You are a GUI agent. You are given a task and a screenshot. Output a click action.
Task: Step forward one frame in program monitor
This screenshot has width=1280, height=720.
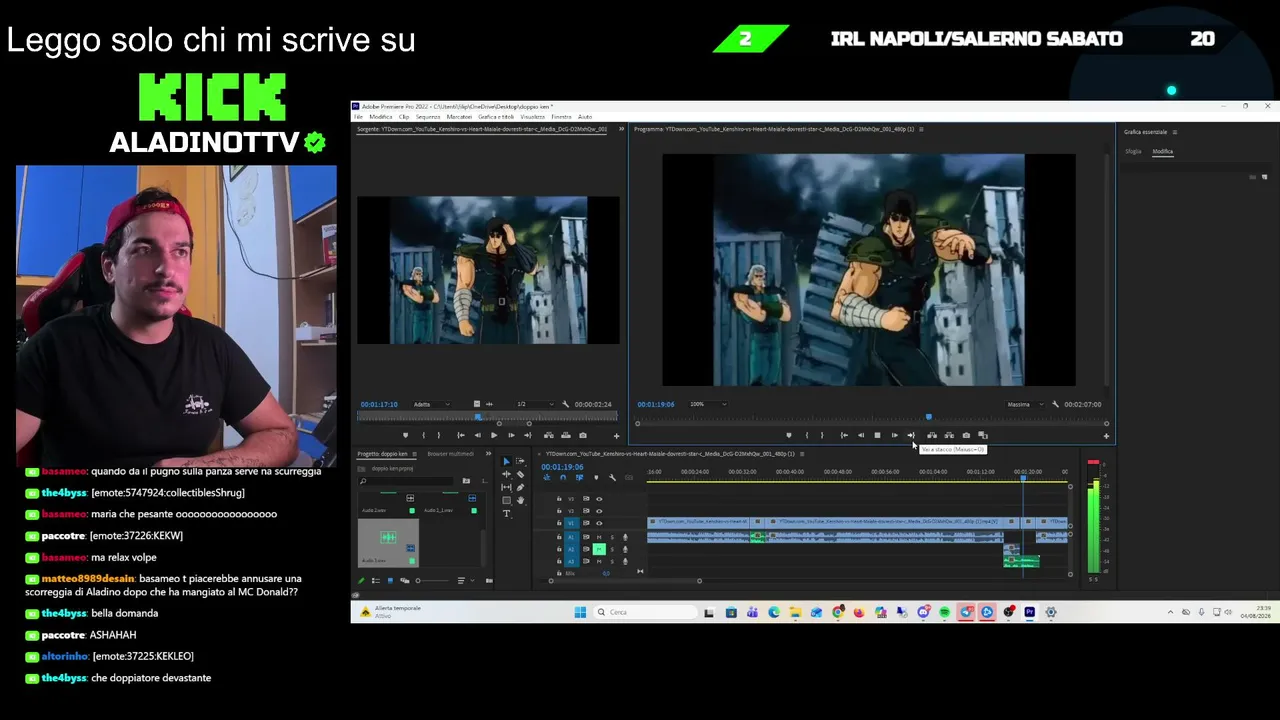tap(894, 435)
